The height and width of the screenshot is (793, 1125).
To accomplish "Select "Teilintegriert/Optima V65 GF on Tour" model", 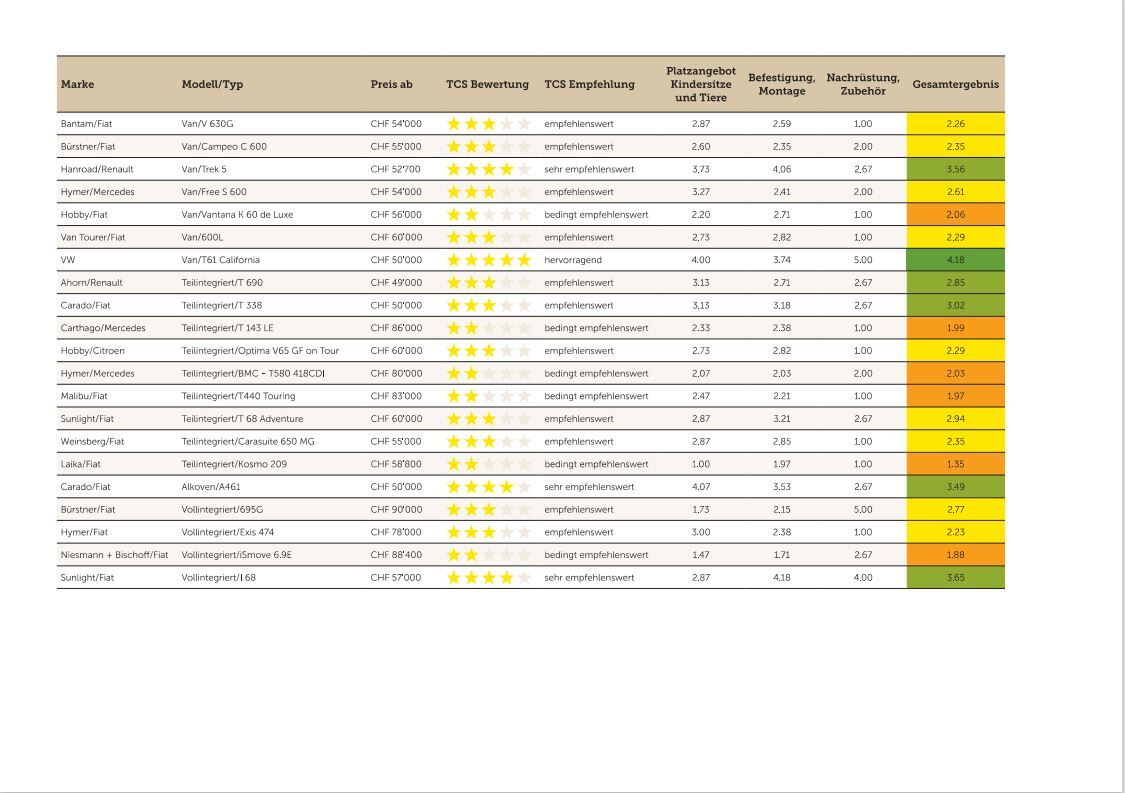I will pos(260,351).
